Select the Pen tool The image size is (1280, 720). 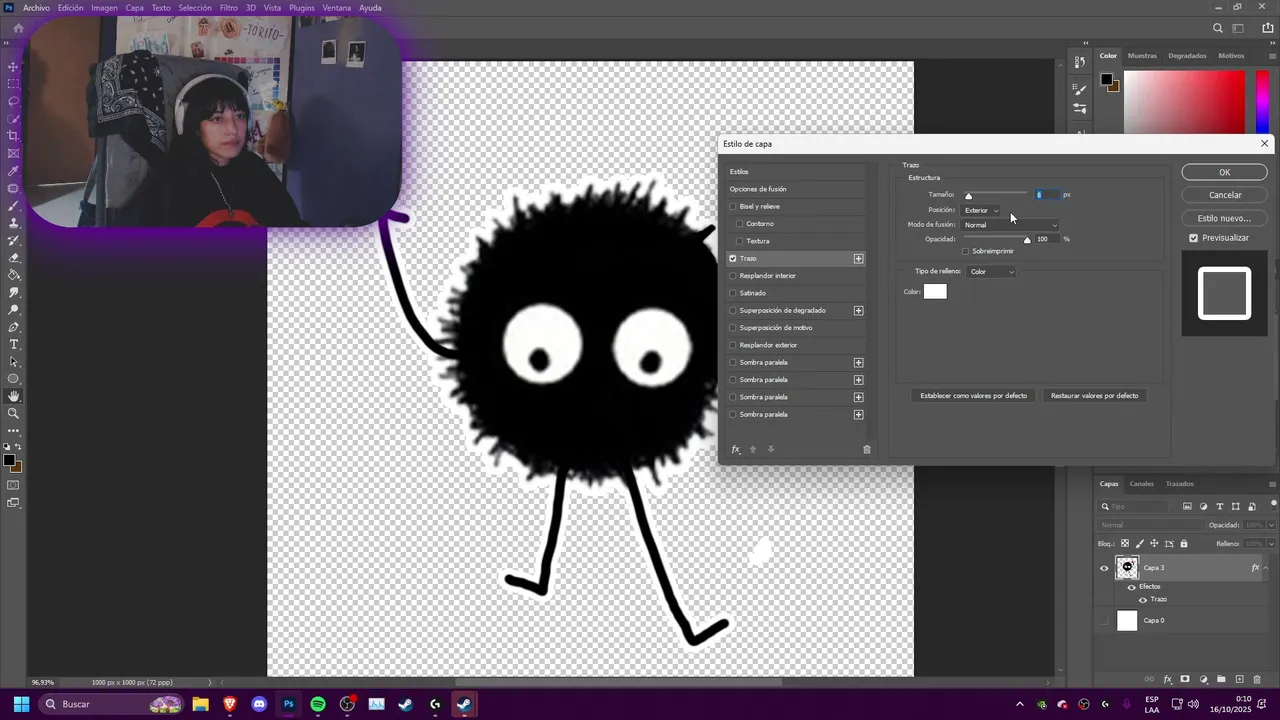click(13, 327)
